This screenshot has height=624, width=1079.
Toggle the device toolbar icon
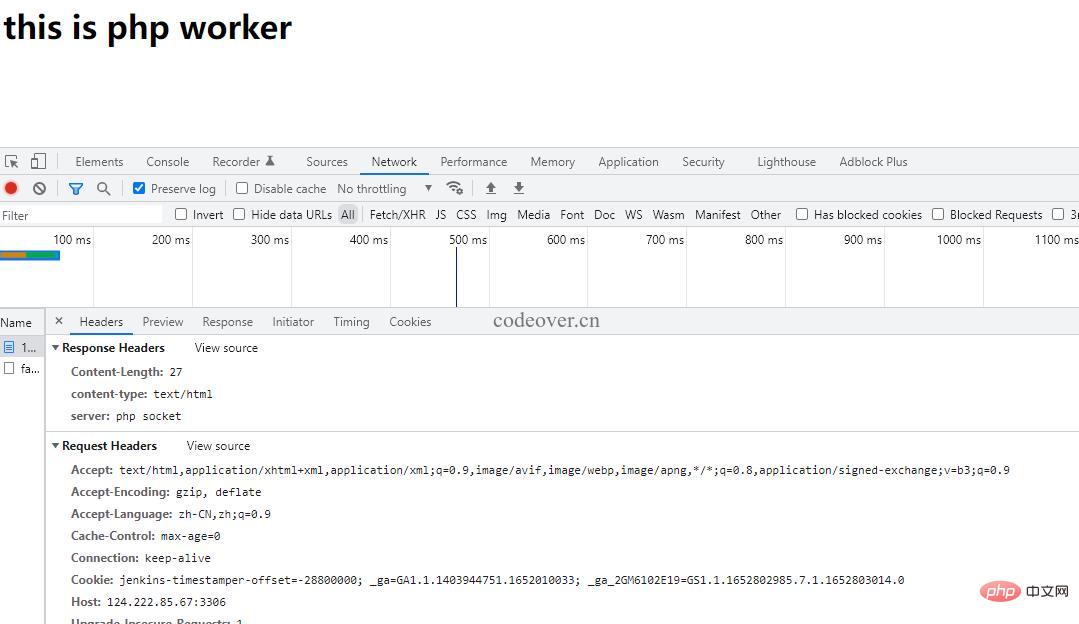(x=39, y=162)
